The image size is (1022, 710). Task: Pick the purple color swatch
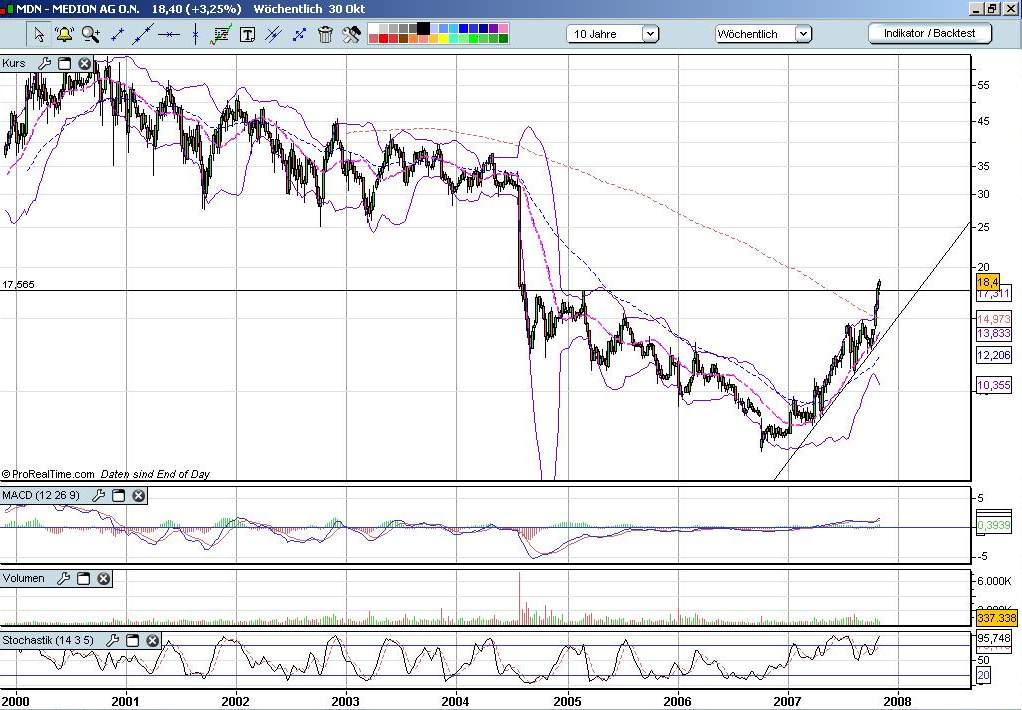[493, 28]
